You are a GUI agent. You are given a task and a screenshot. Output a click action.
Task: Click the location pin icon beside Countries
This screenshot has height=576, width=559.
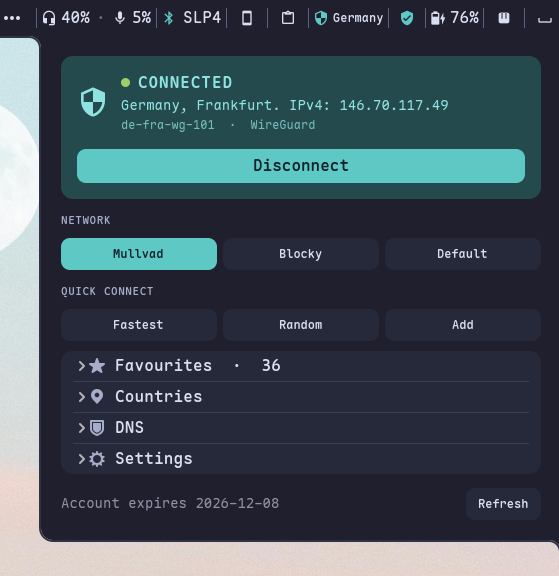point(97,397)
